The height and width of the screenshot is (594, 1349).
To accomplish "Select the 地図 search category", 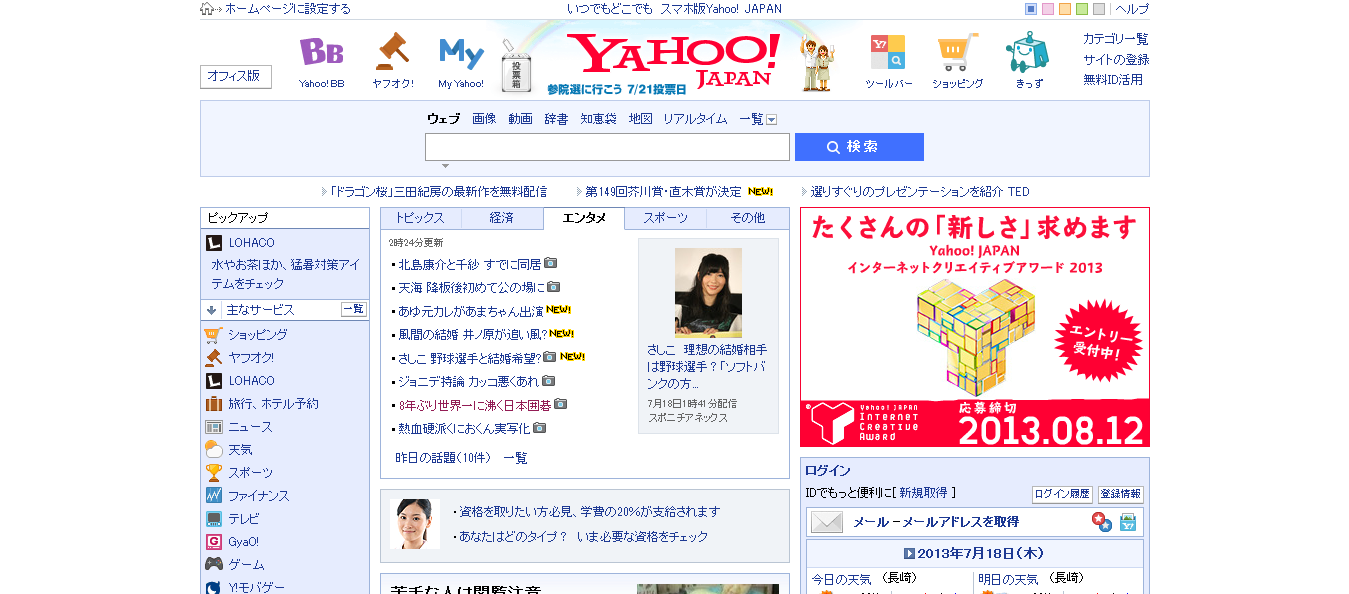I will pyautogui.click(x=640, y=119).
